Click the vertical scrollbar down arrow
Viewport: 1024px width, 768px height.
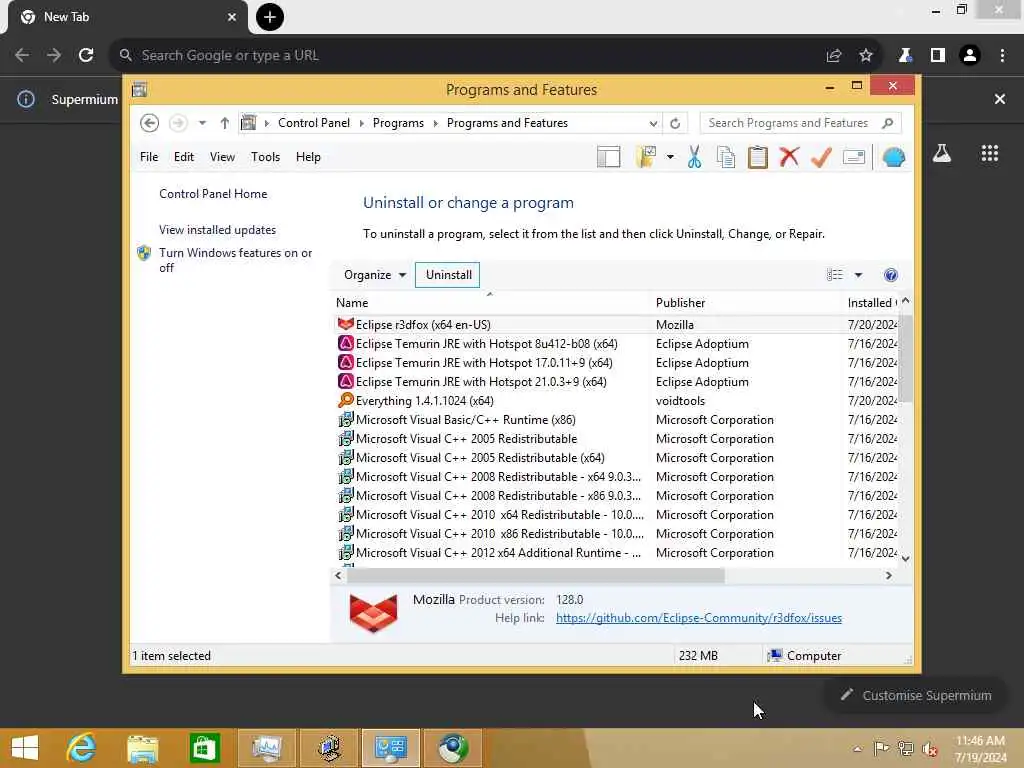pos(905,558)
